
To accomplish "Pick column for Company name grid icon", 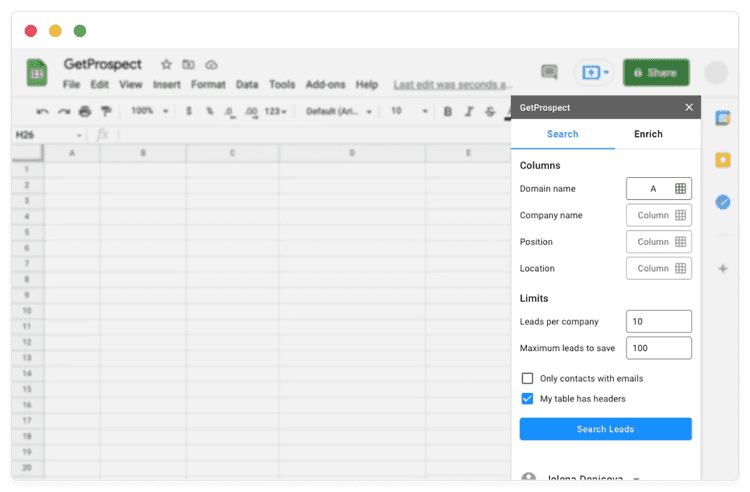I will click(x=680, y=215).
